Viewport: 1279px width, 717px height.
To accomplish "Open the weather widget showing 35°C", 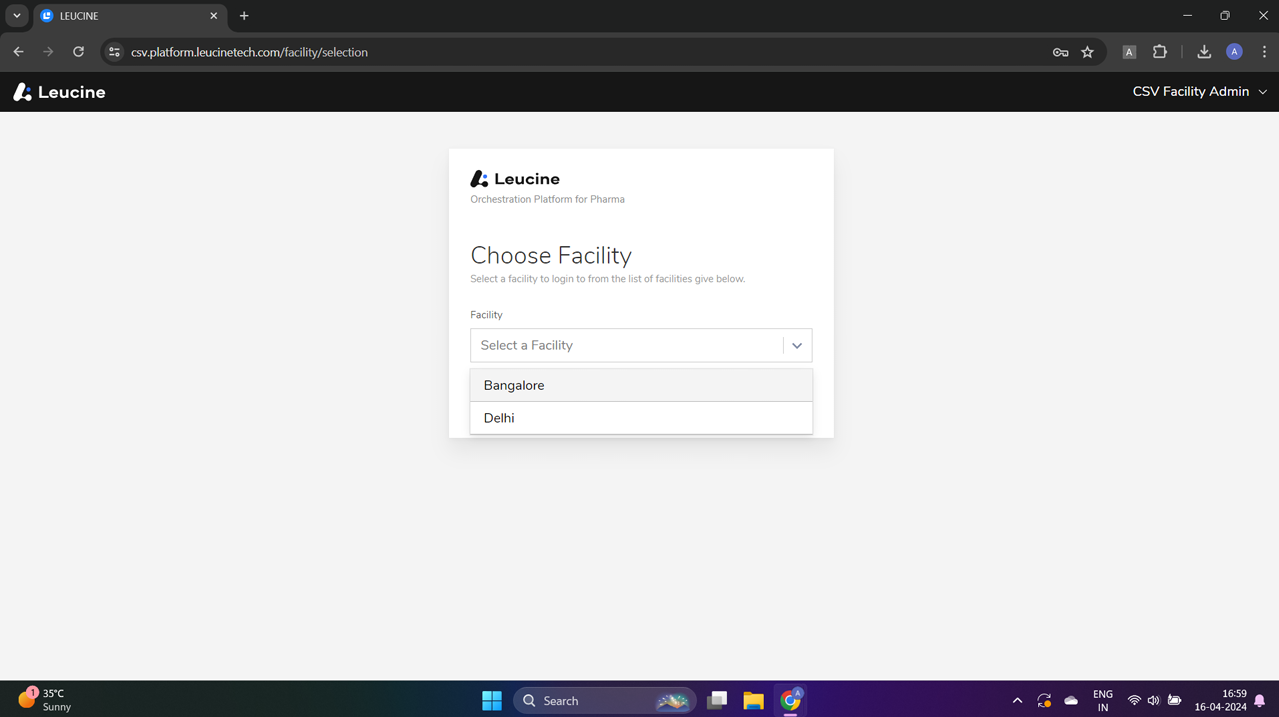I will 46,699.
